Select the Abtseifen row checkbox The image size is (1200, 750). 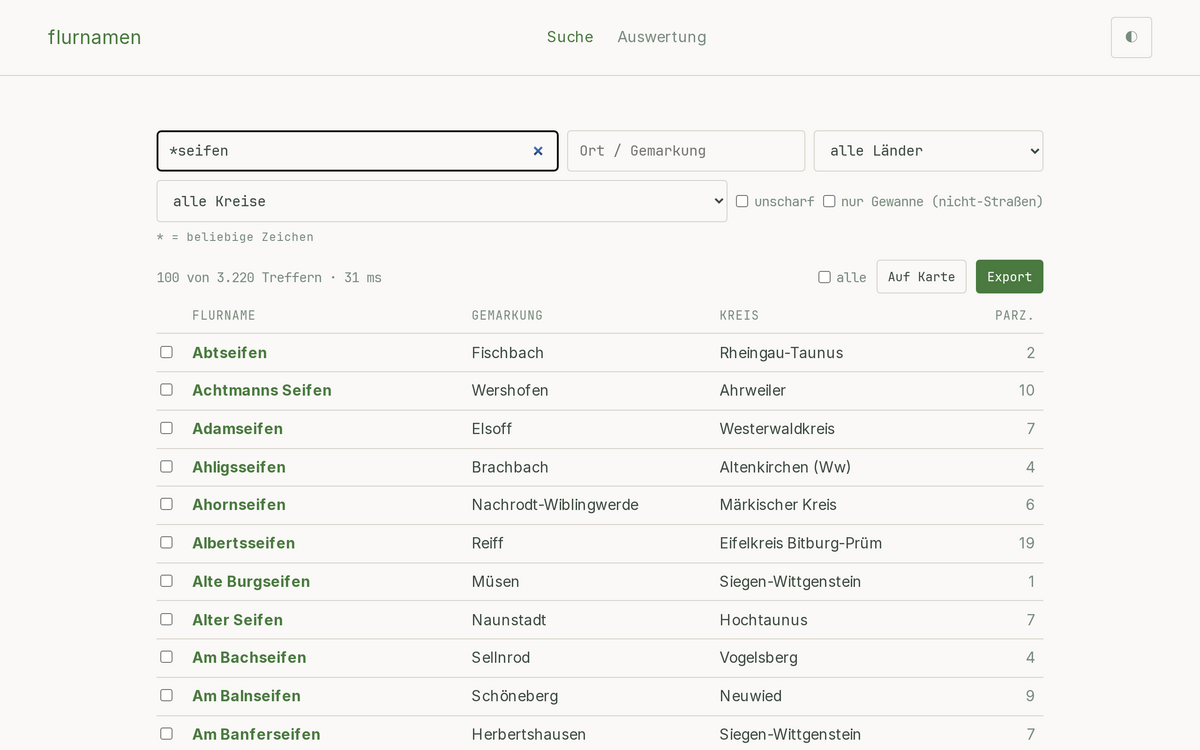[x=166, y=352]
